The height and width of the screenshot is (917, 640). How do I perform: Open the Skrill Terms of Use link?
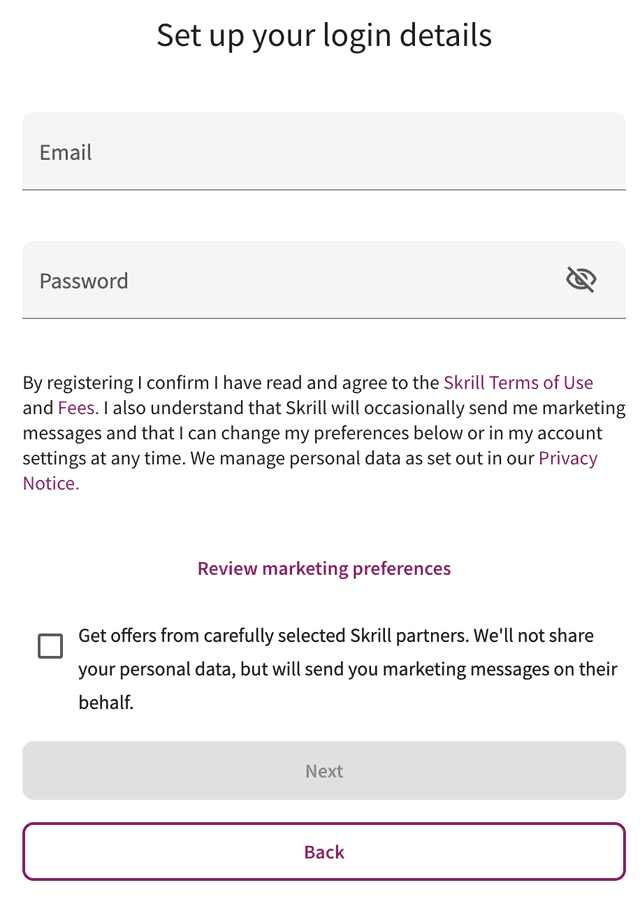[x=518, y=383]
